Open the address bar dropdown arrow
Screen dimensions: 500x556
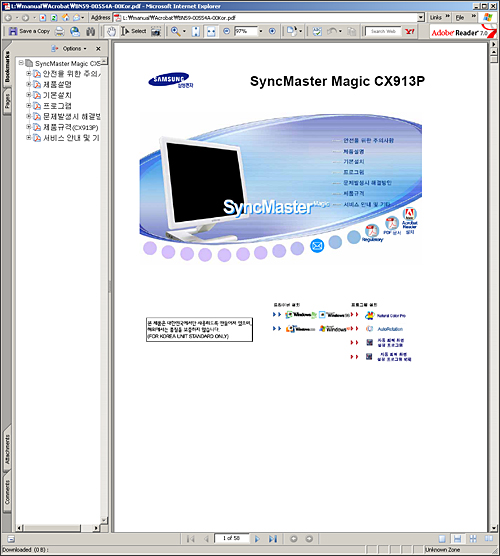421,17
